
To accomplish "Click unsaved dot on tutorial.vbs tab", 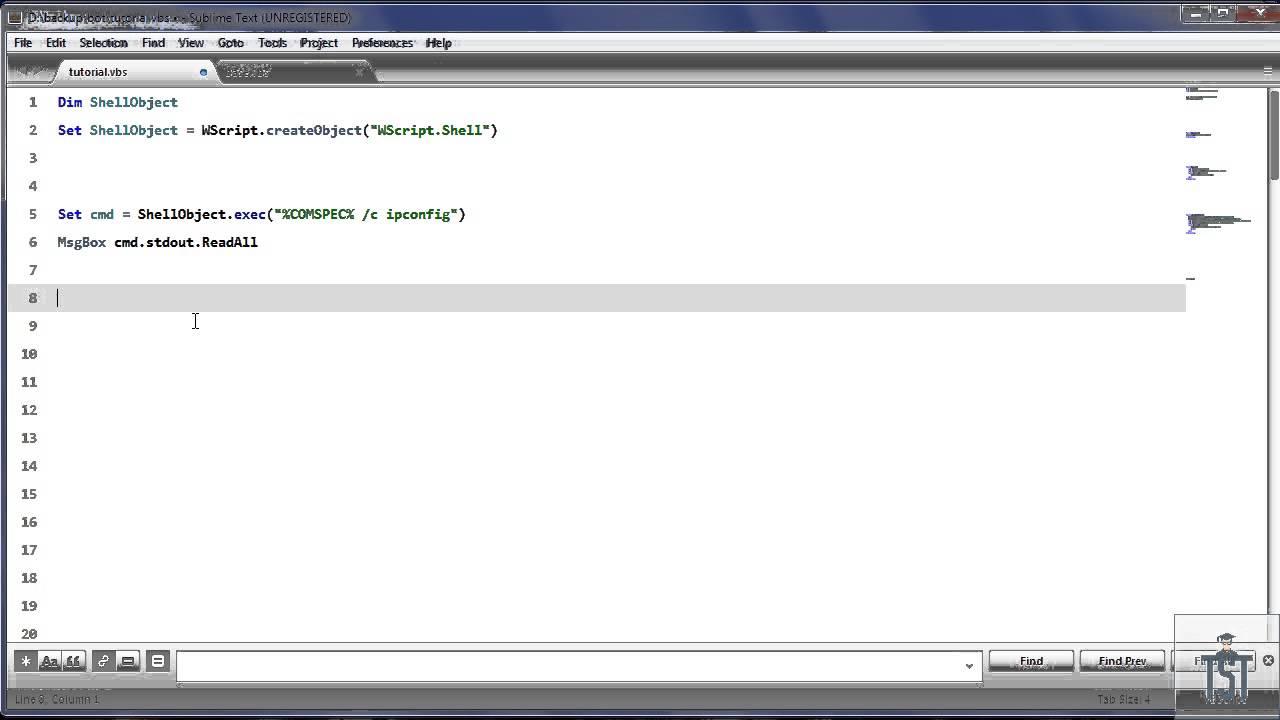I will coord(203,72).
